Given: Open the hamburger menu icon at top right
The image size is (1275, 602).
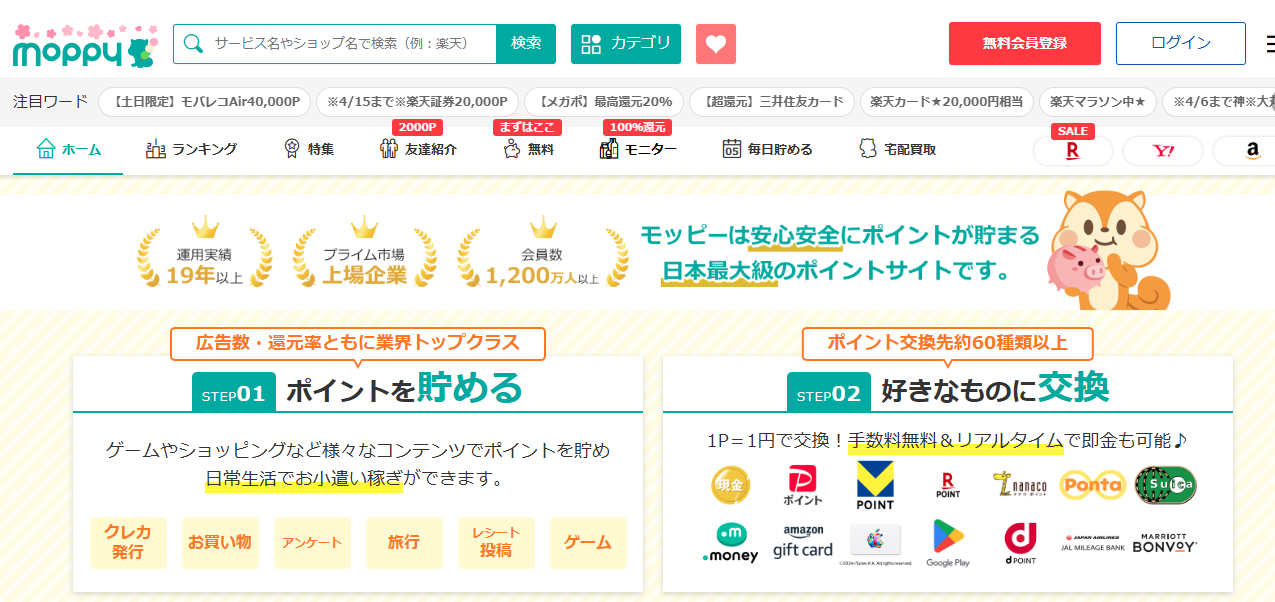Looking at the screenshot, I should point(1269,44).
